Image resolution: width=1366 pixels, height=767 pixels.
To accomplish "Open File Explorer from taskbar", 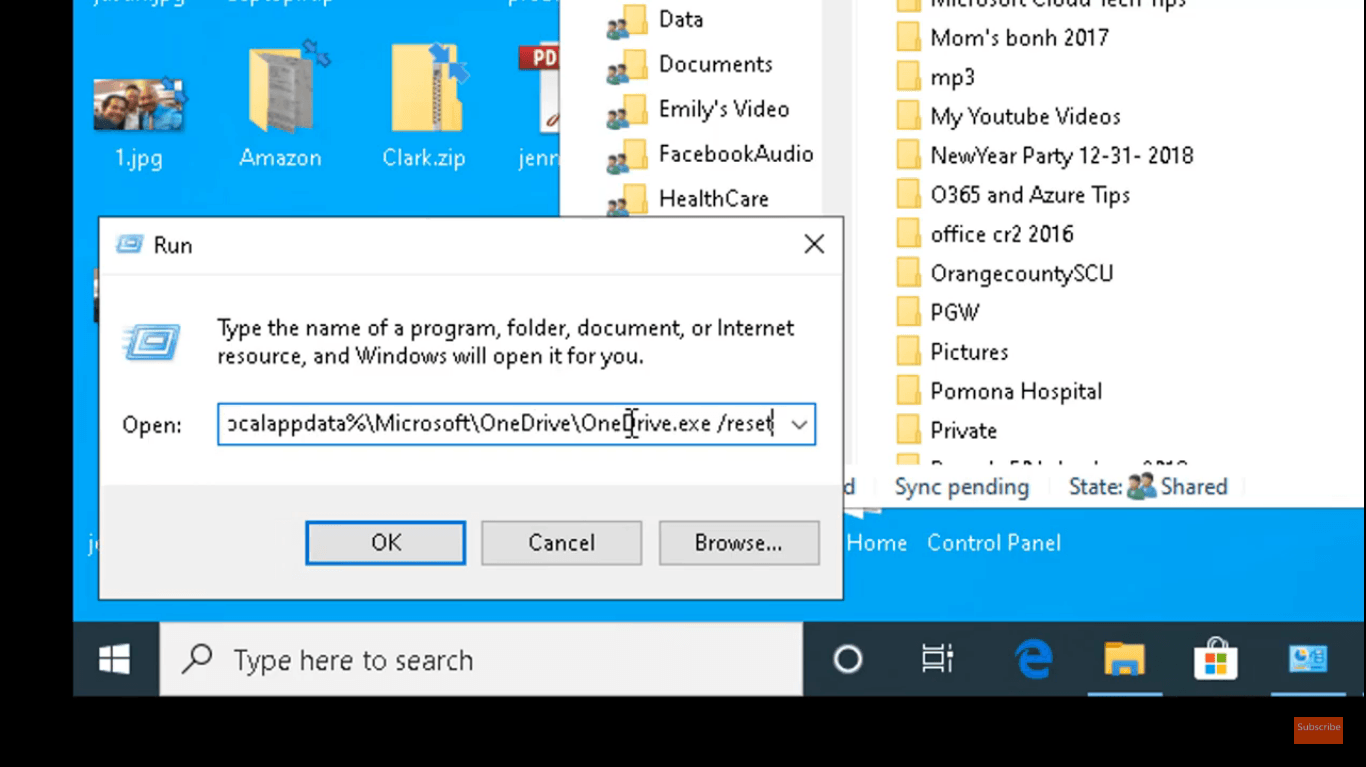I will pyautogui.click(x=1124, y=659).
